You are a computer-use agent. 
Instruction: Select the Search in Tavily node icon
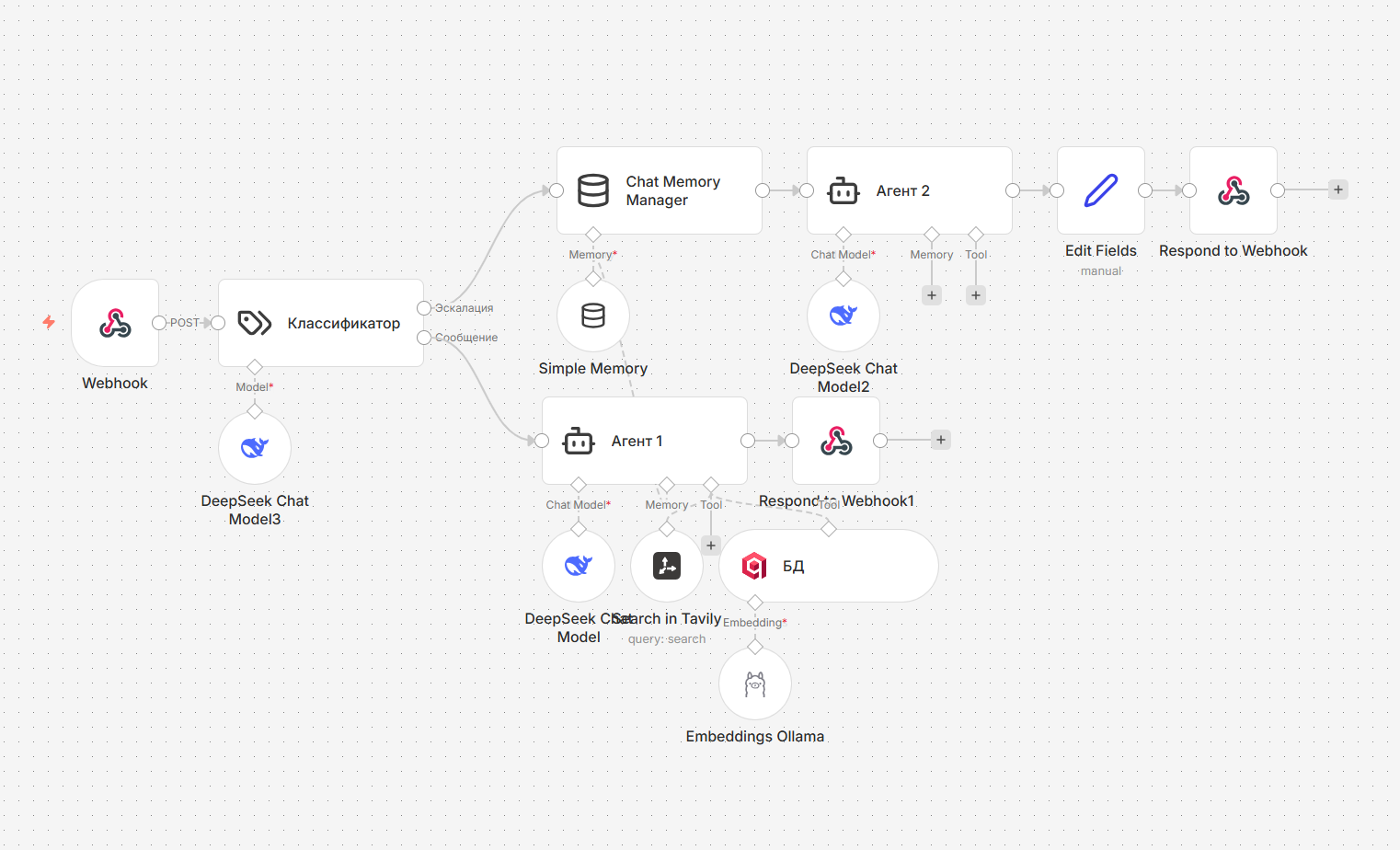(x=666, y=566)
